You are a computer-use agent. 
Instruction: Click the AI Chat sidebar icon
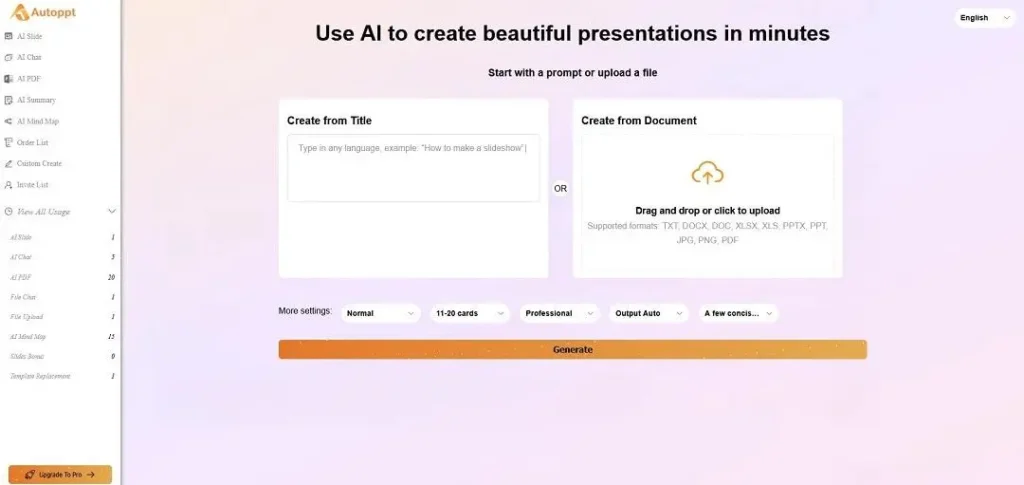point(8,57)
